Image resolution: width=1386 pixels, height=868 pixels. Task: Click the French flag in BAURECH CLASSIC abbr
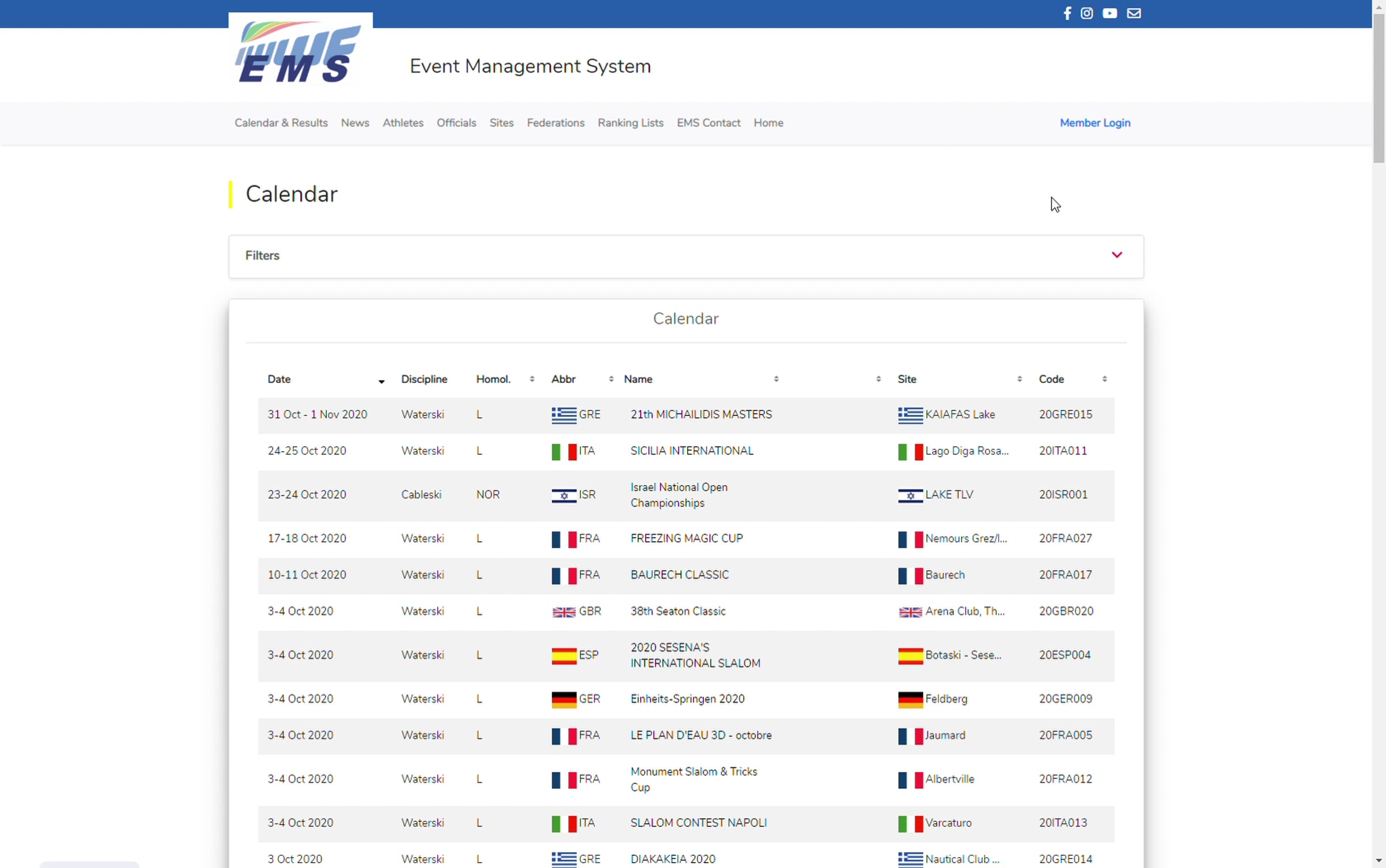point(564,575)
